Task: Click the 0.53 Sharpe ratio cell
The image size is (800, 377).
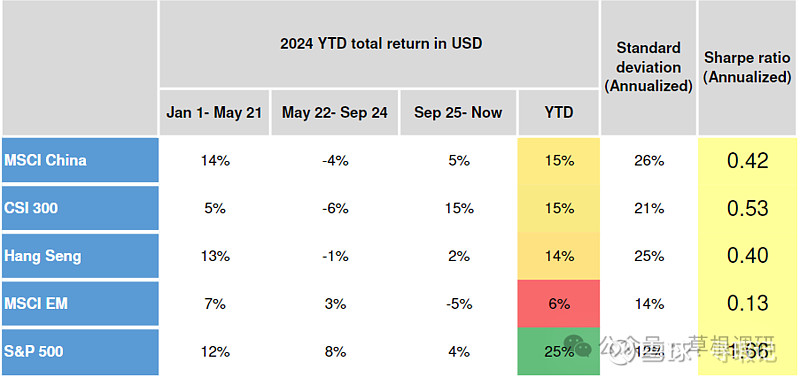Action: coord(747,208)
